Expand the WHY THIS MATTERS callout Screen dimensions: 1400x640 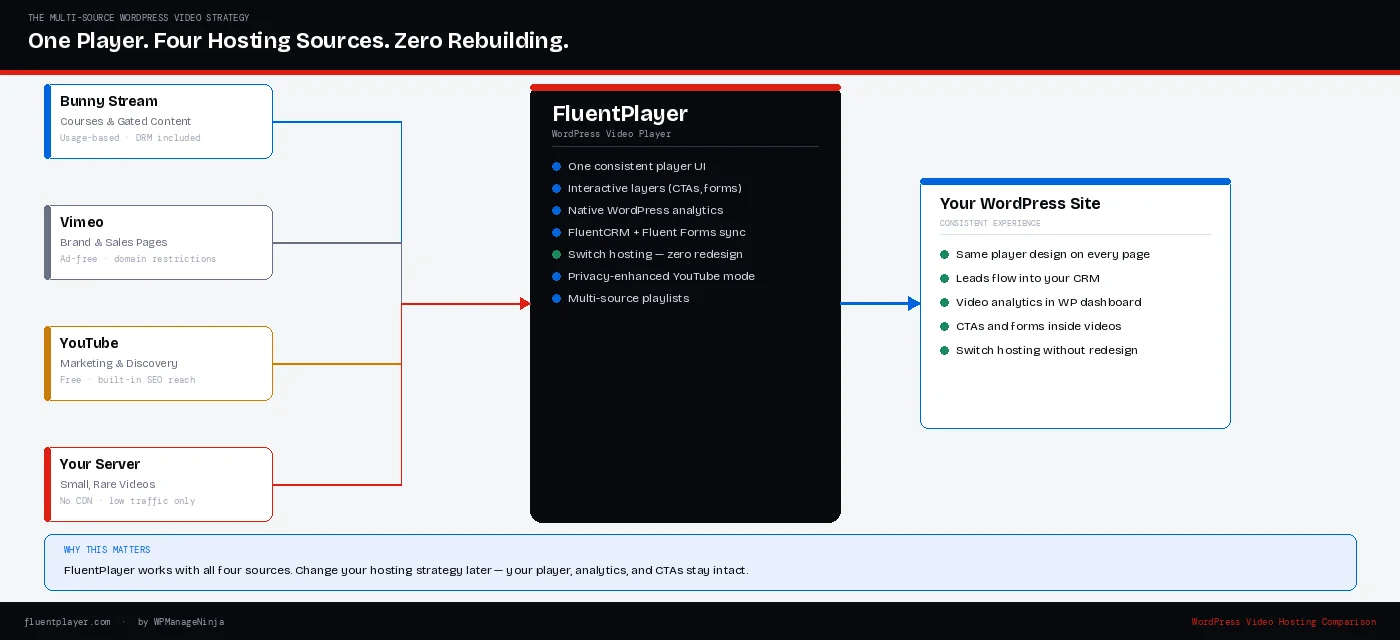tap(700, 562)
